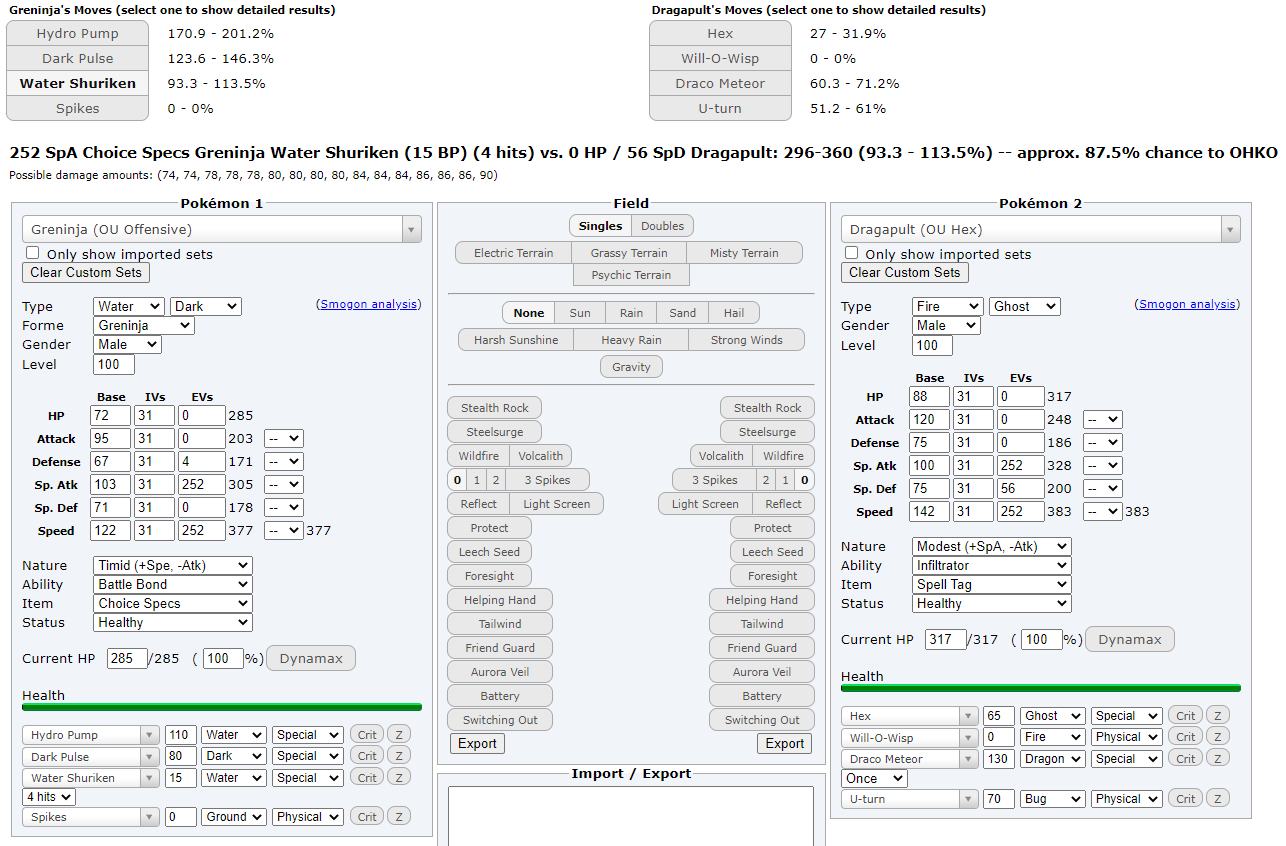Image resolution: width=1286 pixels, height=846 pixels.
Task: Set weather to Sun
Action: pyautogui.click(x=580, y=313)
